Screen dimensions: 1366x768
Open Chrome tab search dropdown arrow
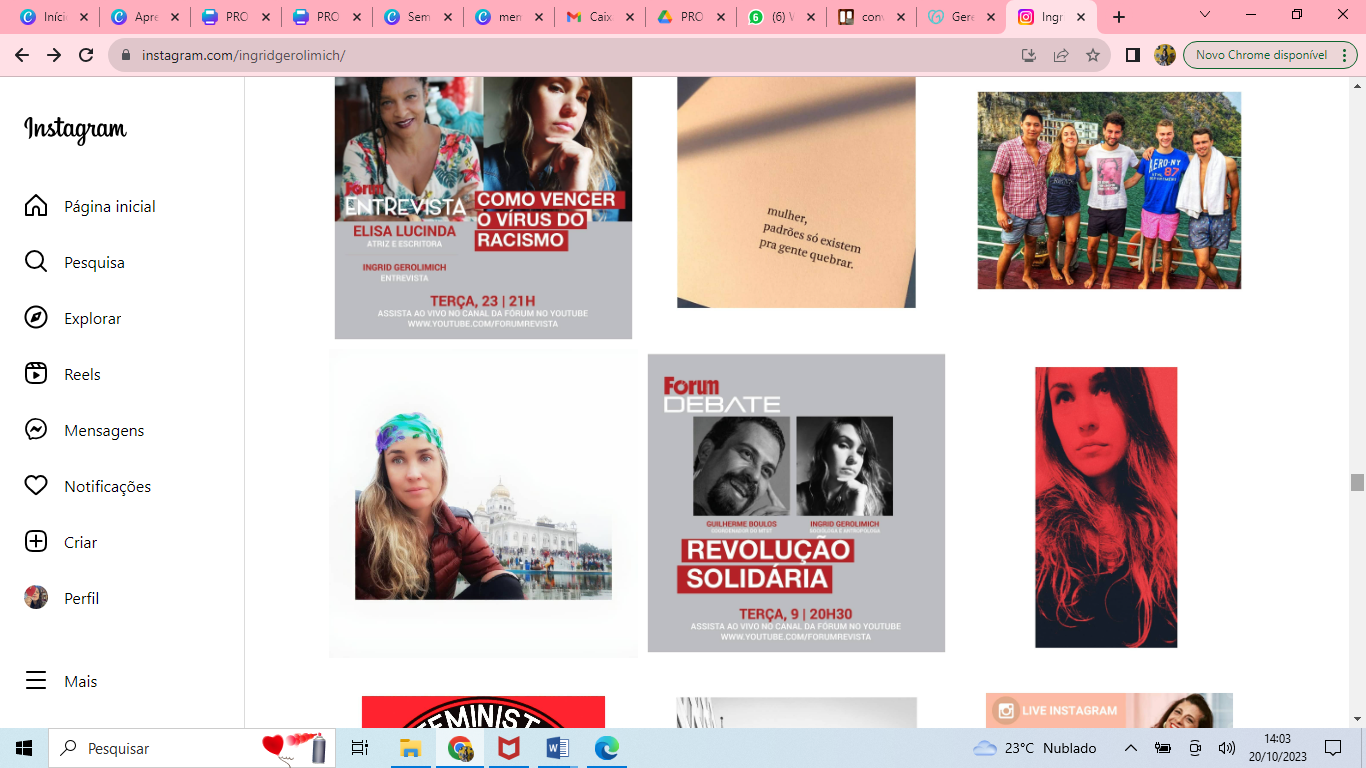[x=1205, y=16]
